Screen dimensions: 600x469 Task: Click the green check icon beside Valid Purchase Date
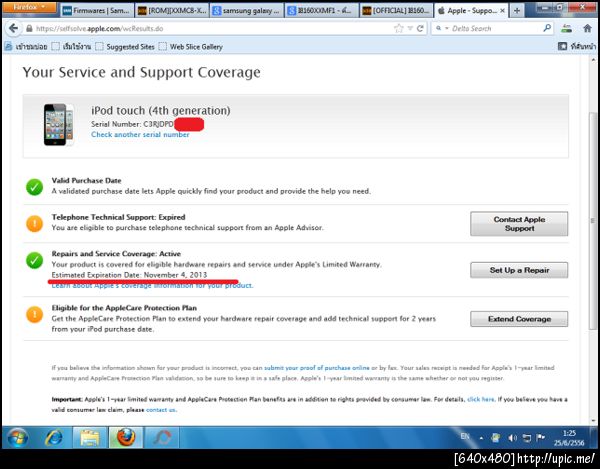(34, 187)
